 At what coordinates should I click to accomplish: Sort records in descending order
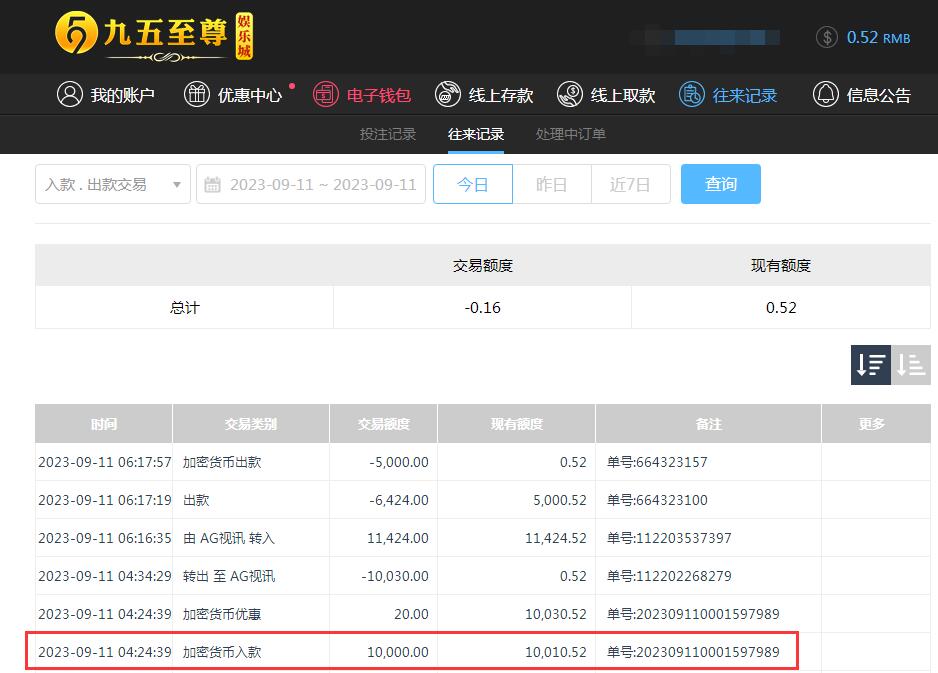[870, 365]
